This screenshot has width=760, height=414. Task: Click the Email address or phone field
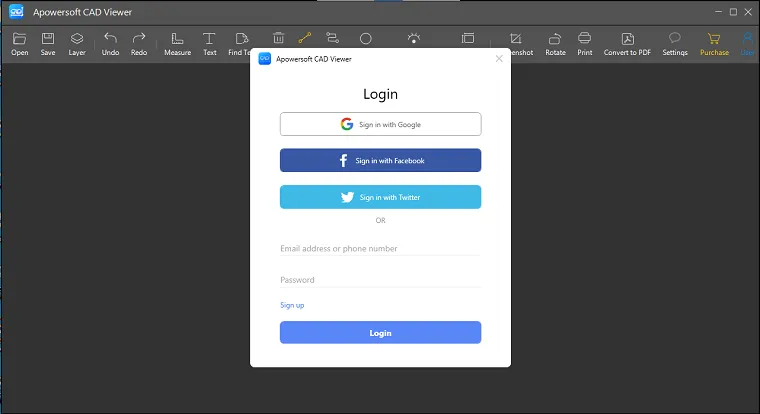(380, 248)
